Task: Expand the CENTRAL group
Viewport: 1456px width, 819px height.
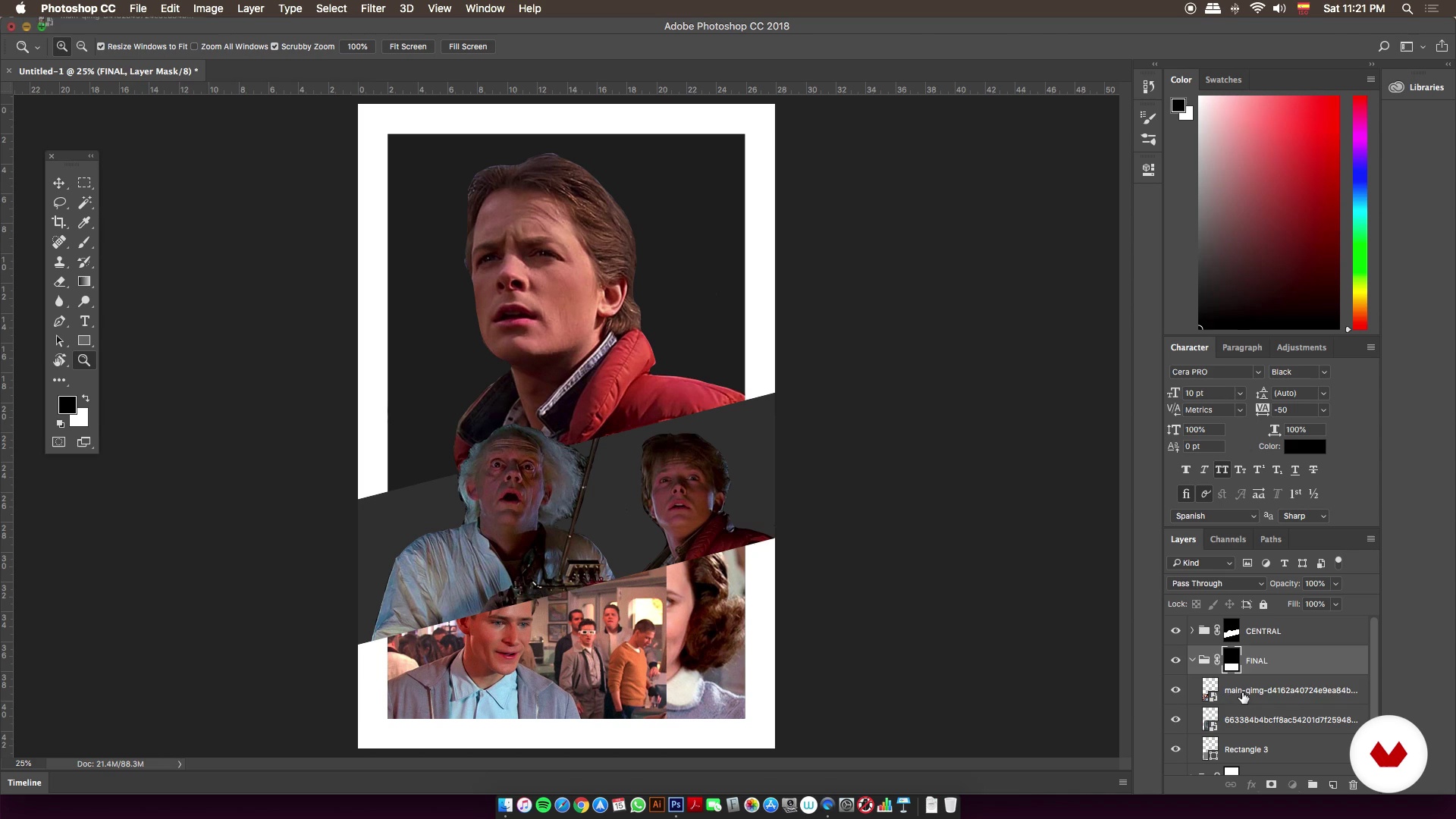Action: coord(1192,631)
